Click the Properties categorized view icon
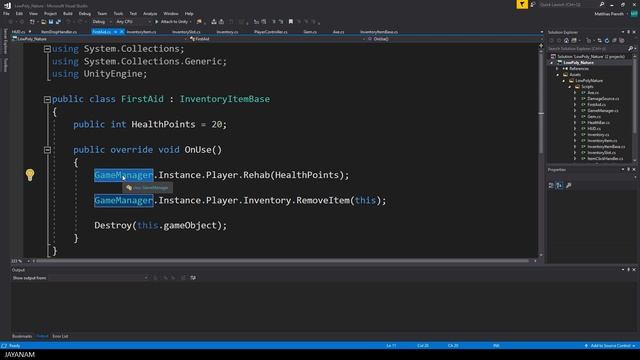This screenshot has height=360, width=640. pos(551,185)
